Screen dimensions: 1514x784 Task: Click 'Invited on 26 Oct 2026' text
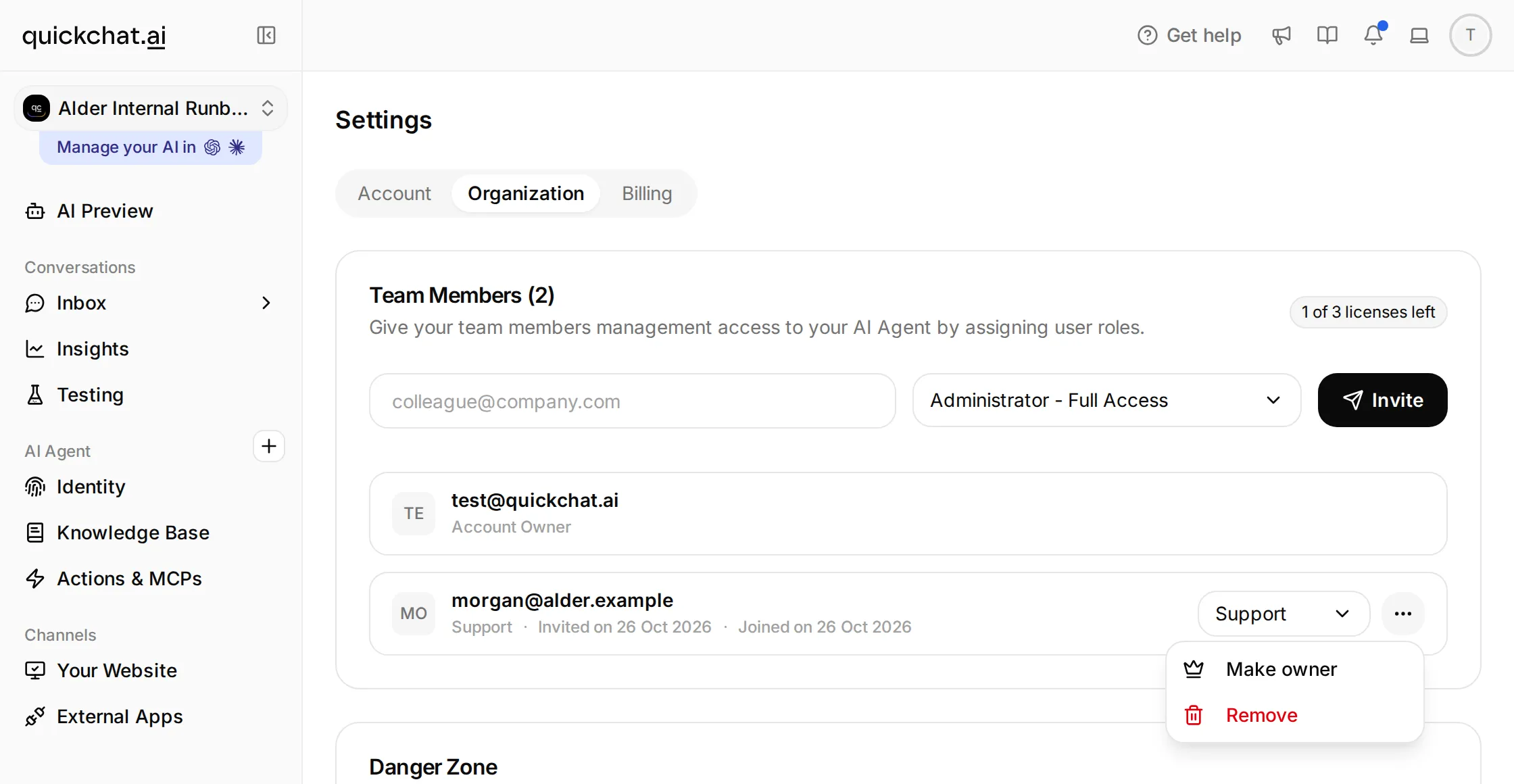625,627
